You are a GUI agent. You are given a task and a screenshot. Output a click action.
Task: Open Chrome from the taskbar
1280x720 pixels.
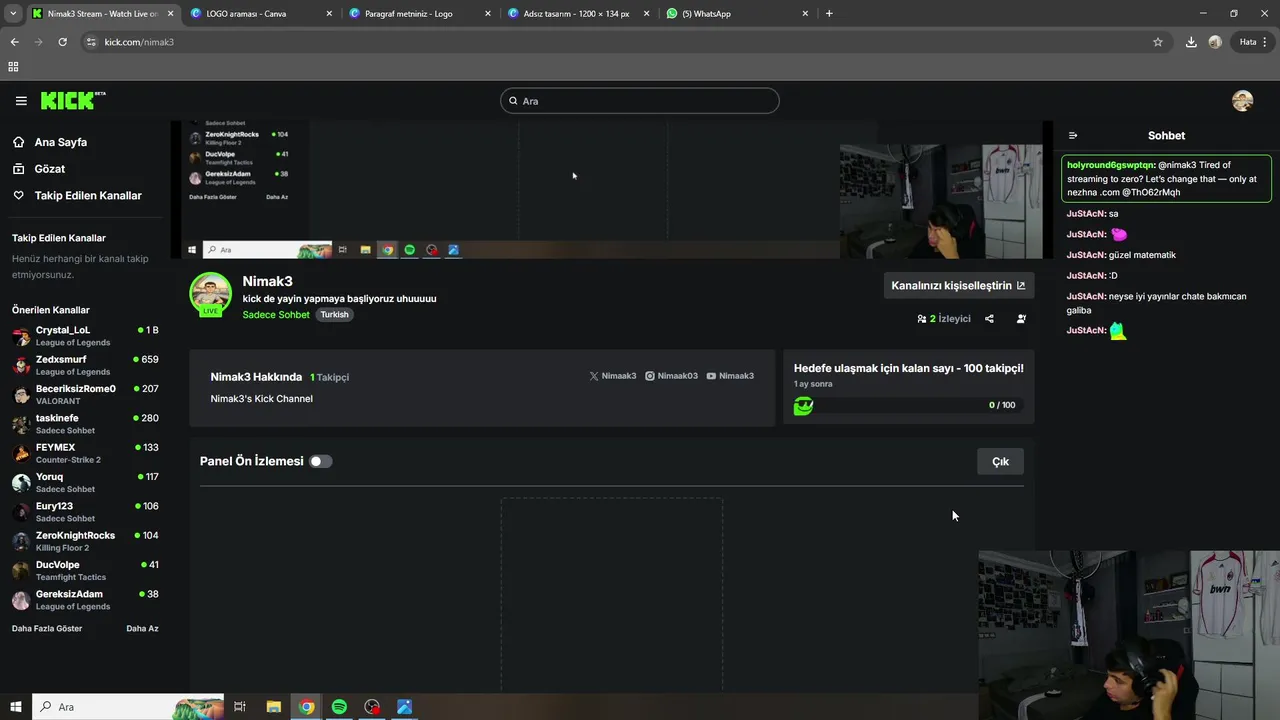pyautogui.click(x=306, y=707)
